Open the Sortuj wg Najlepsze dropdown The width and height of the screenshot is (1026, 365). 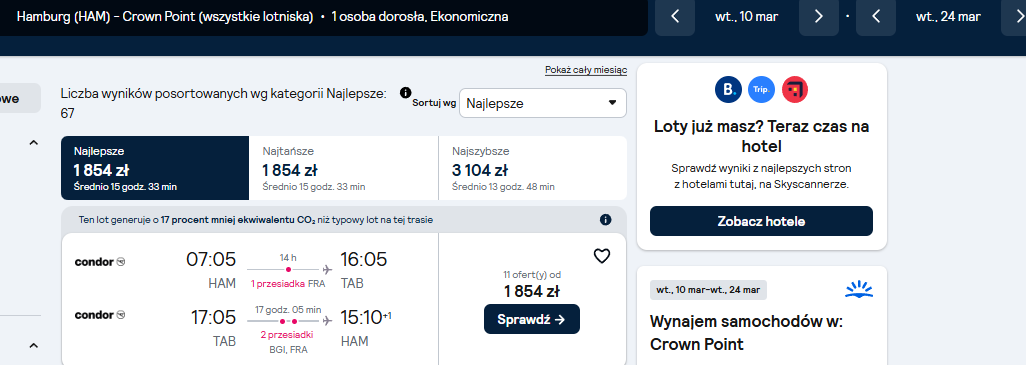[x=542, y=103]
